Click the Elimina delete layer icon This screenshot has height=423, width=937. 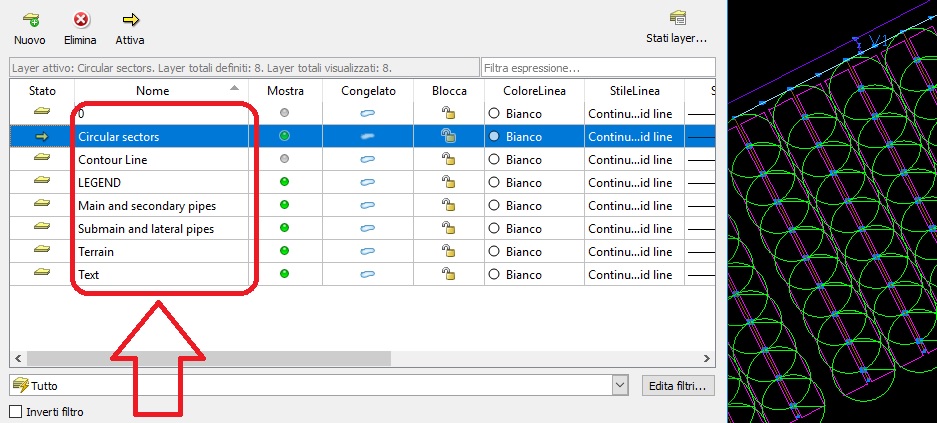(80, 19)
